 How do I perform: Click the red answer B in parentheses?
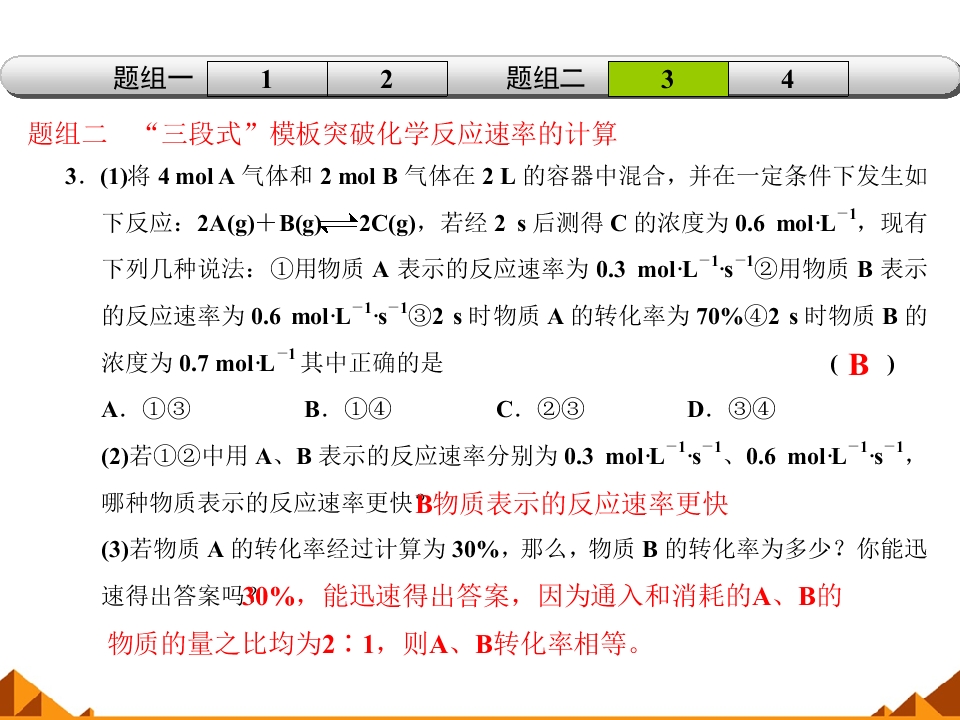858,365
